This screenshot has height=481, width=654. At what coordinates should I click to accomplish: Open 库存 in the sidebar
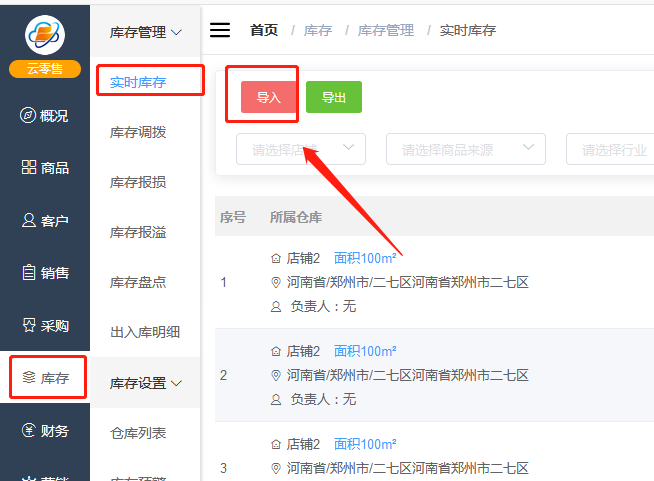click(46, 378)
